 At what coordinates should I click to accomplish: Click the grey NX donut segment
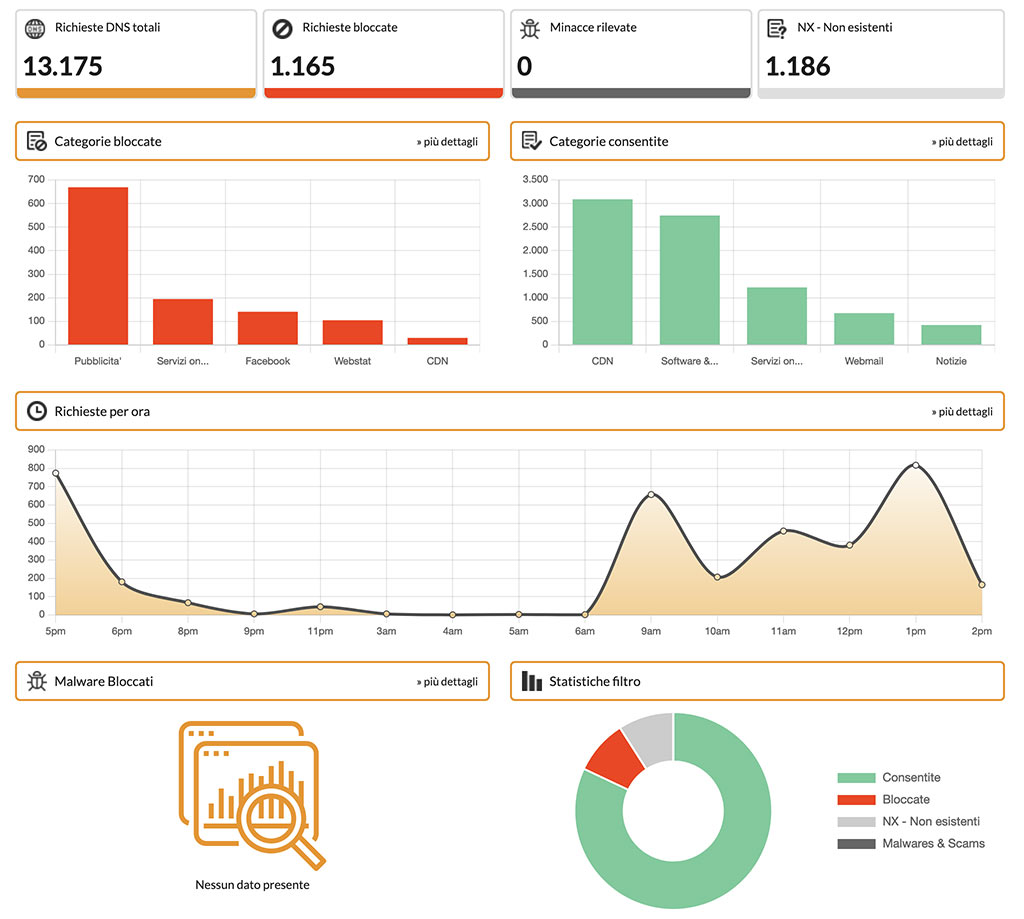(x=651, y=738)
